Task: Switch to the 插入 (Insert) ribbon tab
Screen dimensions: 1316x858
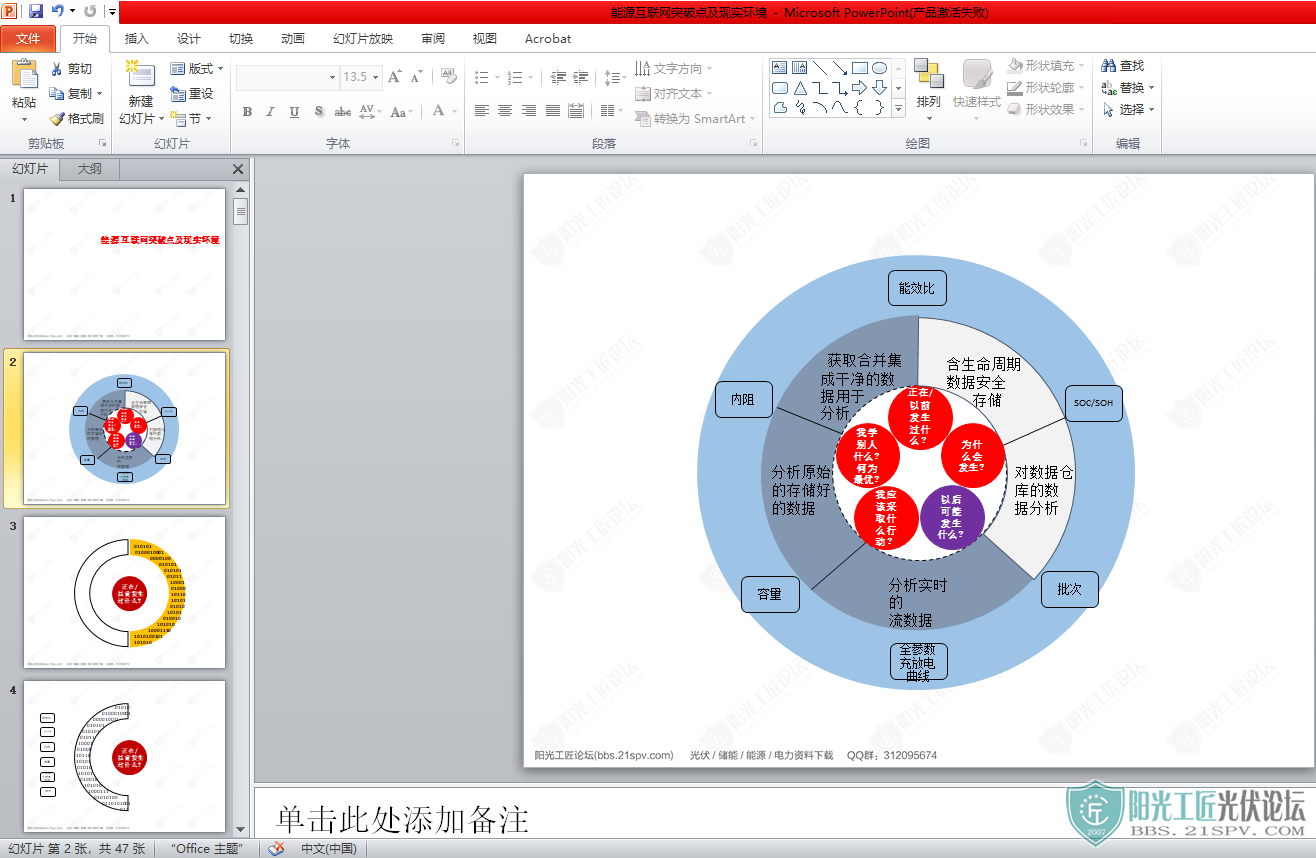Action: pyautogui.click(x=136, y=39)
